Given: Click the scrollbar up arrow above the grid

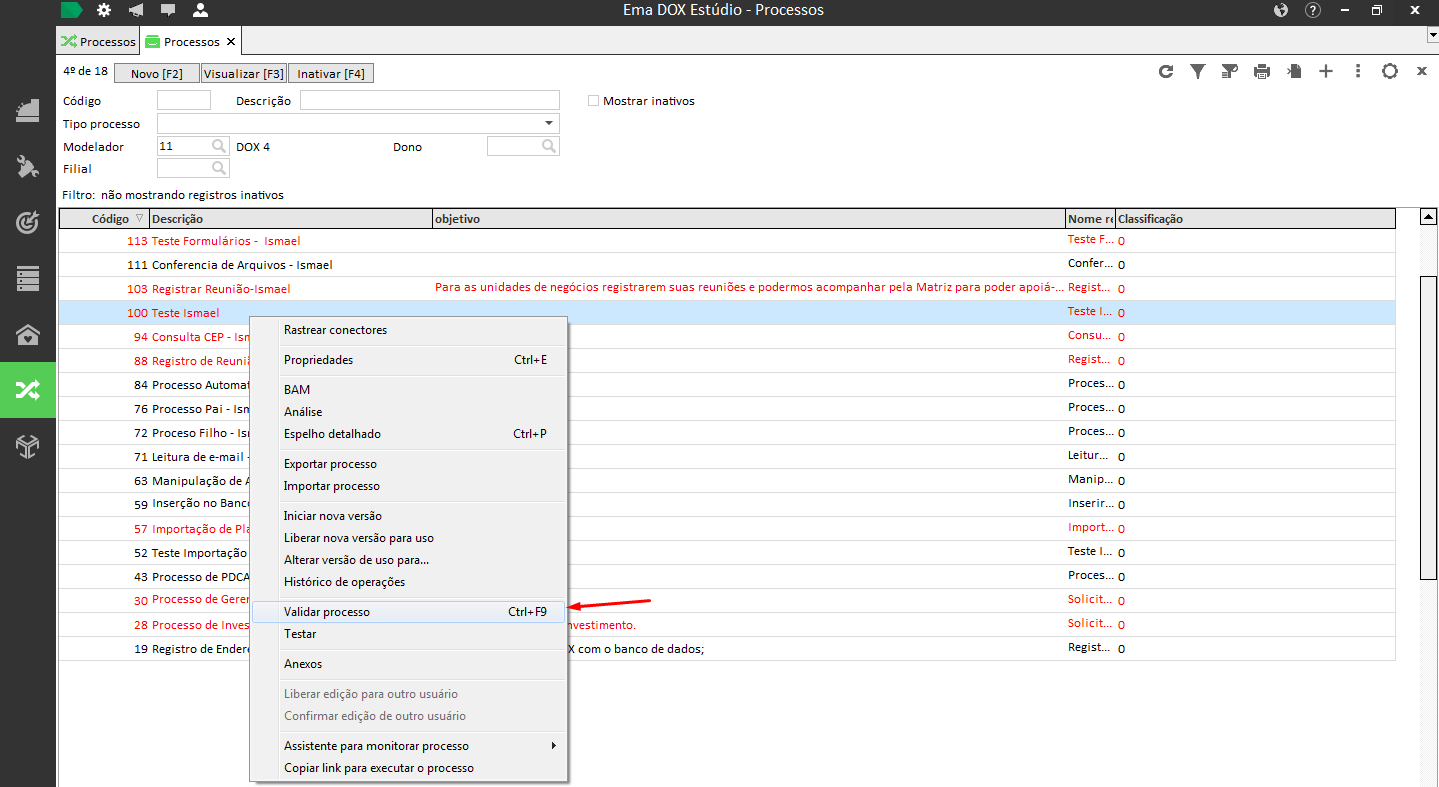Looking at the screenshot, I should [x=1429, y=216].
